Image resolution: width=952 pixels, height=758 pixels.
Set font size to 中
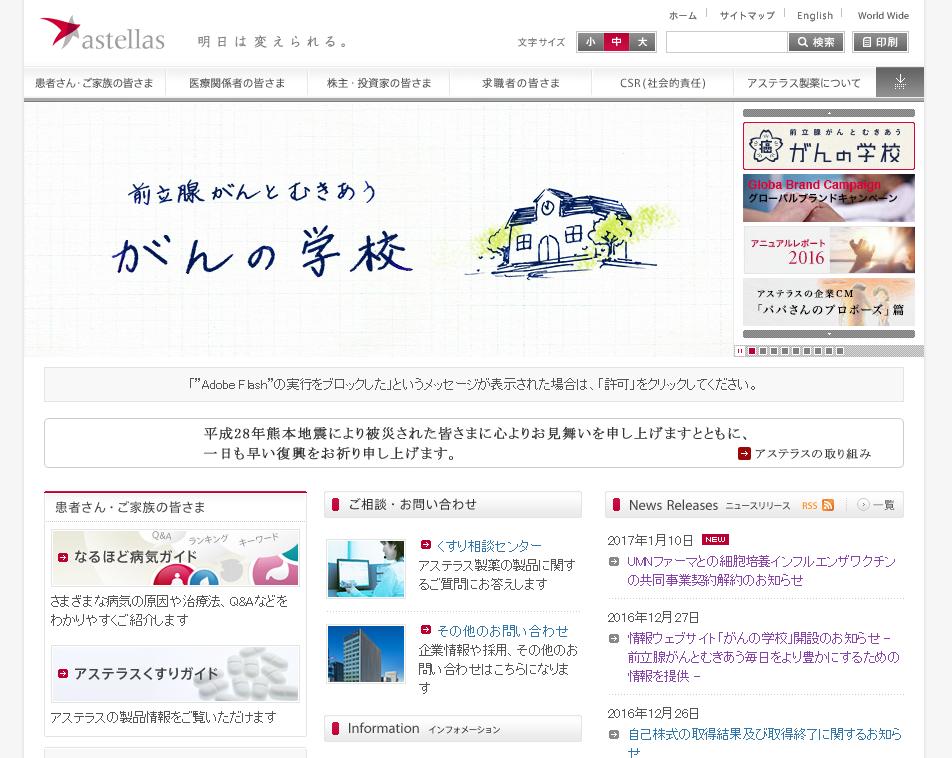[x=616, y=42]
